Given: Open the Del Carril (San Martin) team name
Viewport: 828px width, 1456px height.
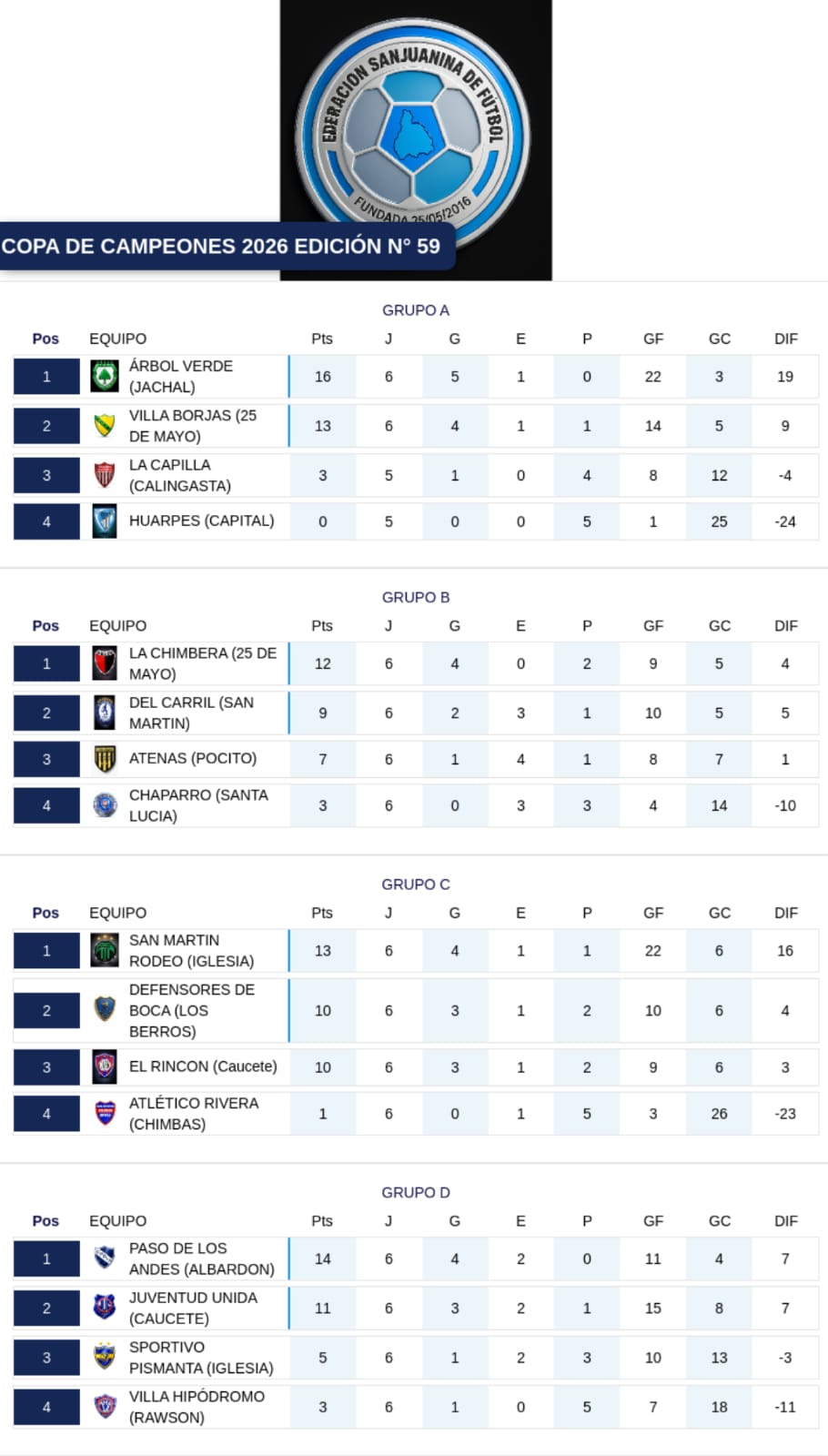Looking at the screenshot, I should [x=191, y=713].
